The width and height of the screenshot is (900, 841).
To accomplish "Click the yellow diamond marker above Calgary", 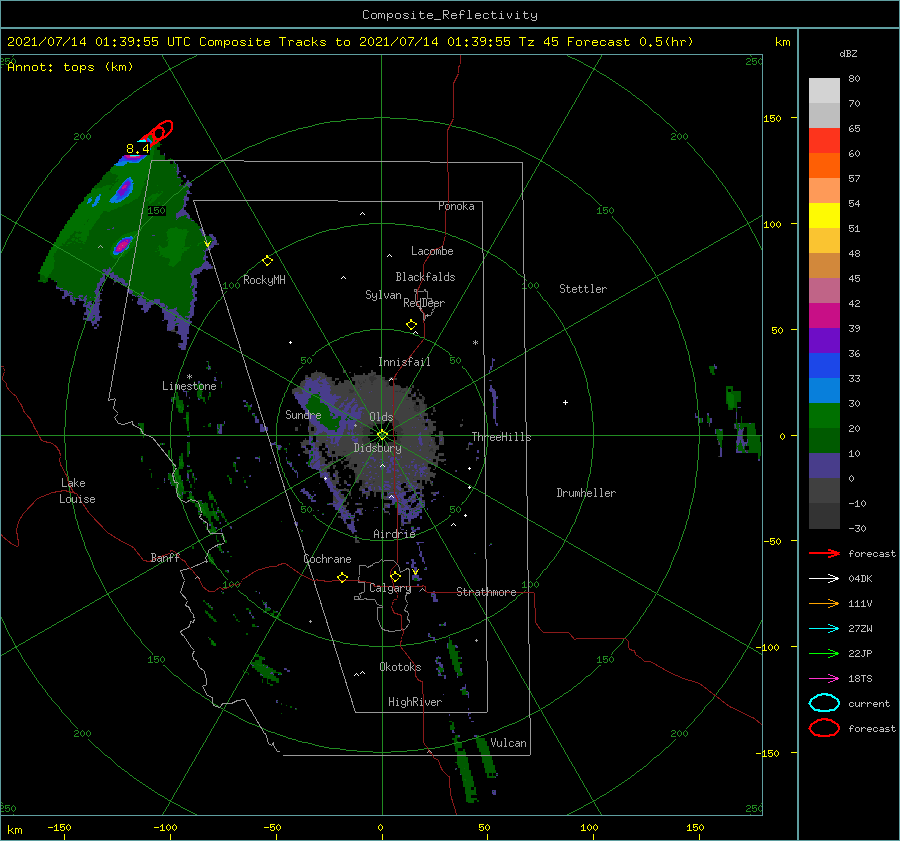I will [395, 576].
